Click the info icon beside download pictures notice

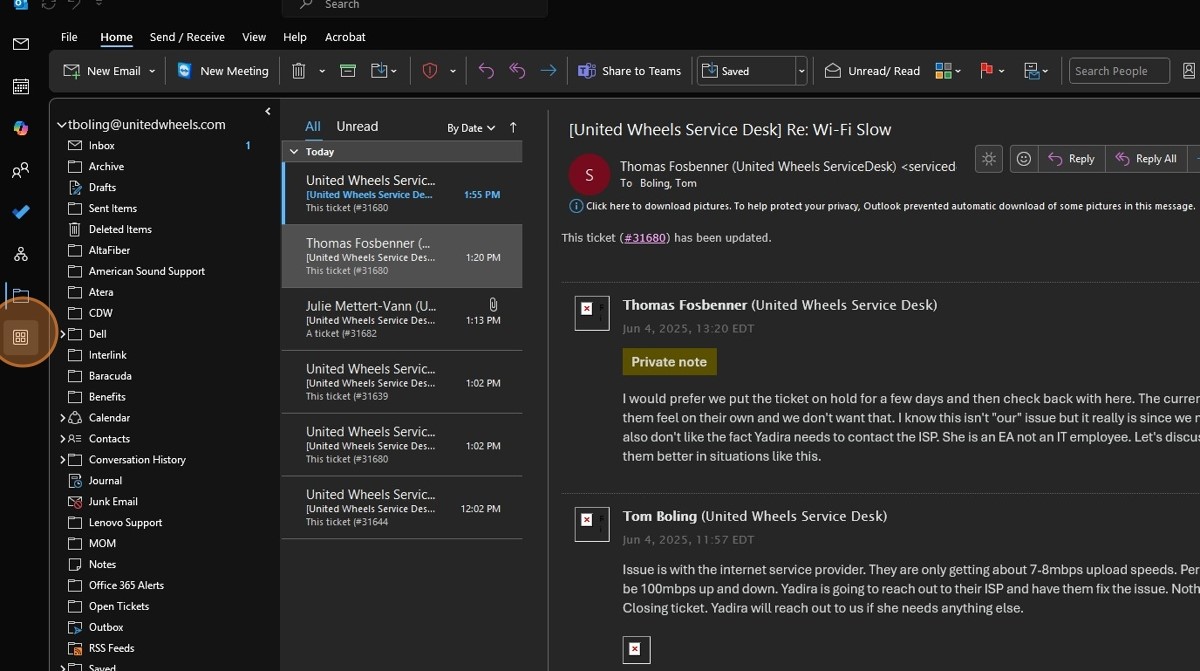tap(576, 206)
